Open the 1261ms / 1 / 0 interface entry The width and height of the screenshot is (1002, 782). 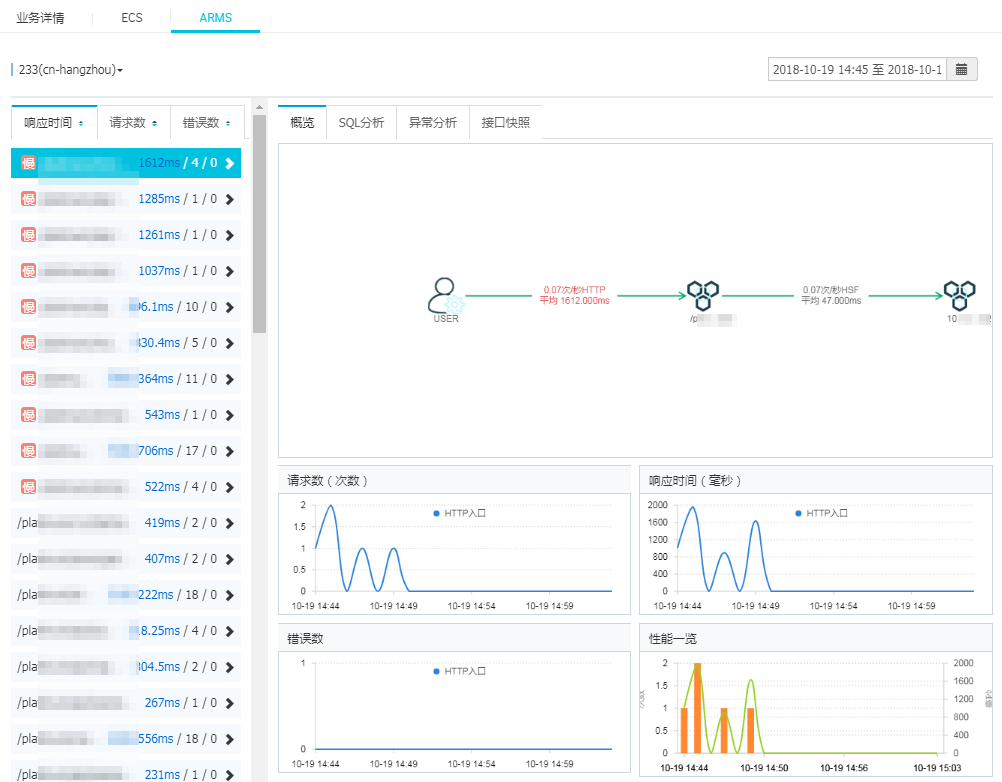pos(126,235)
